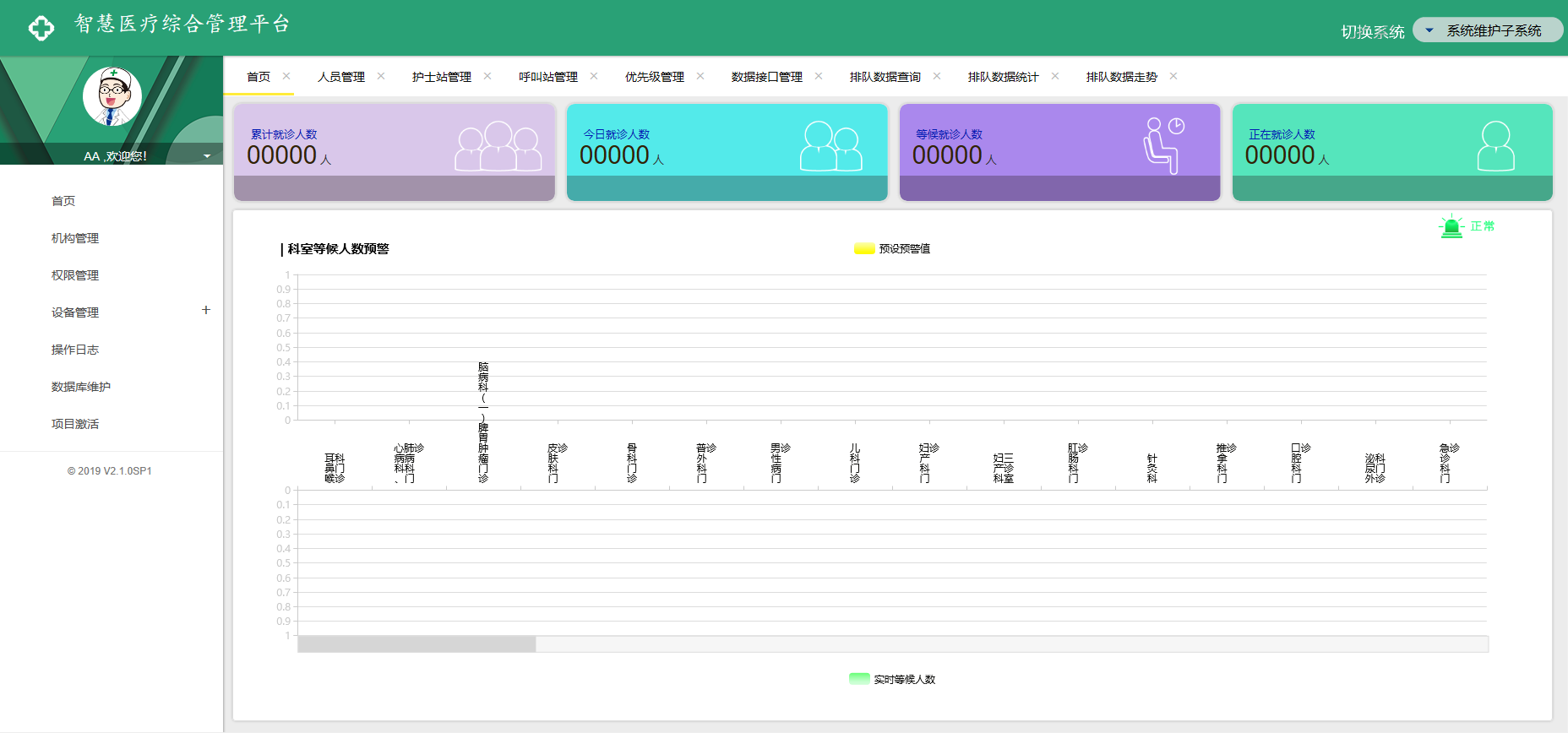Open 权限管理 in the sidebar
The width and height of the screenshot is (1568, 733).
pyautogui.click(x=75, y=275)
